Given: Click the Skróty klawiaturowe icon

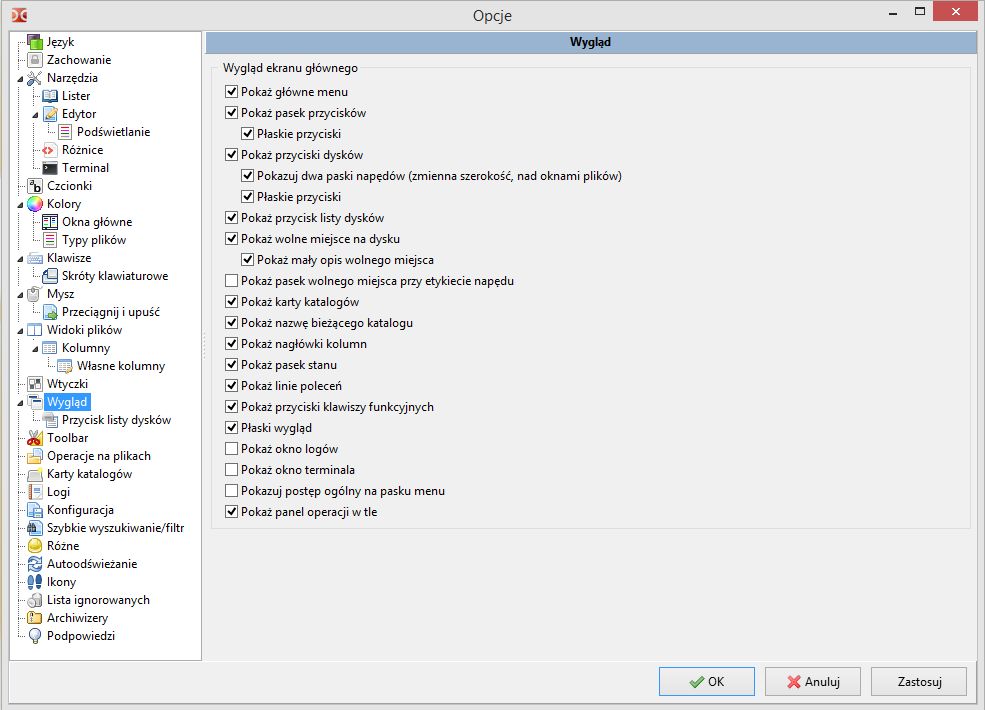Looking at the screenshot, I should coord(50,276).
